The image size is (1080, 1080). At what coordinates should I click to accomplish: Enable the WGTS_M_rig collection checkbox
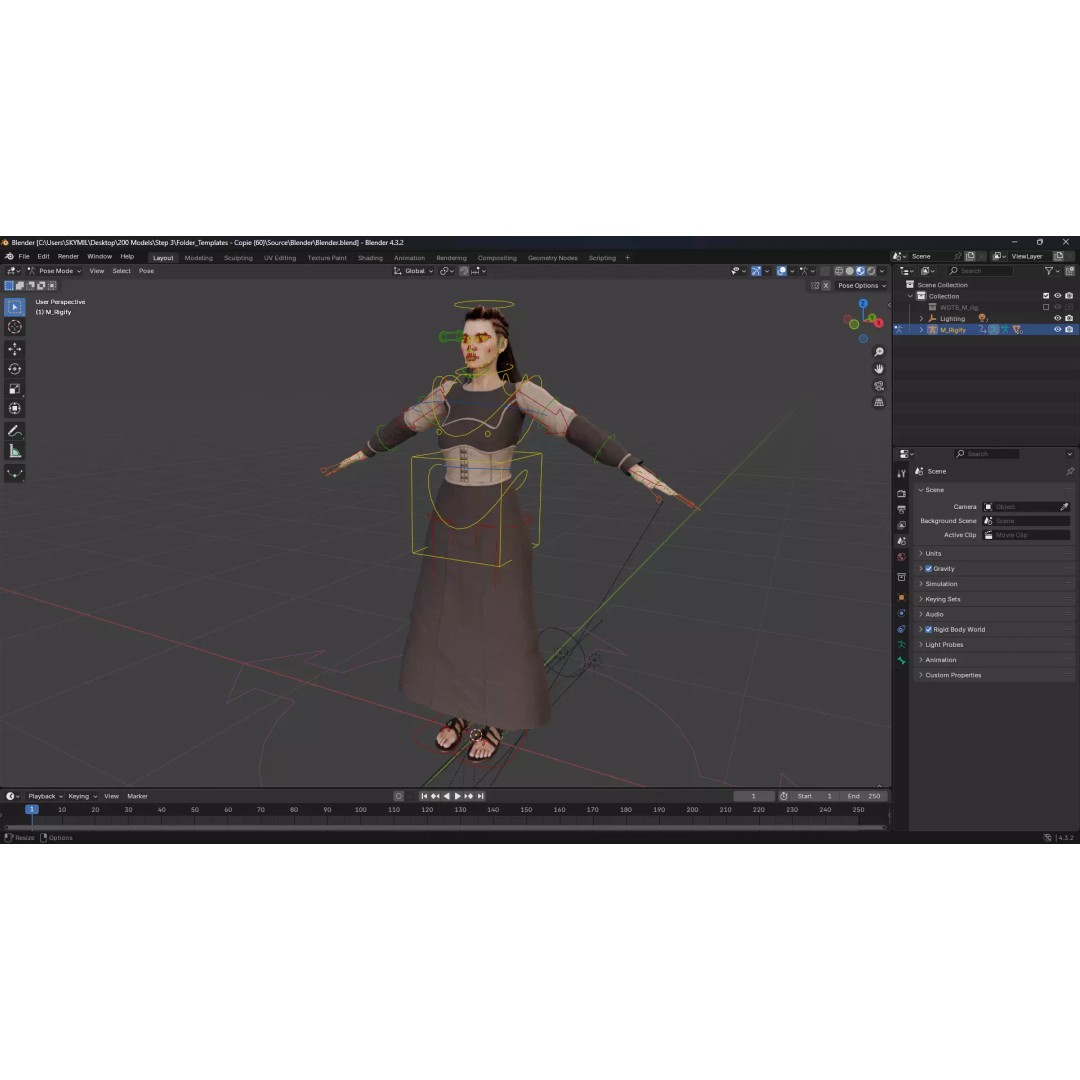tap(1046, 307)
